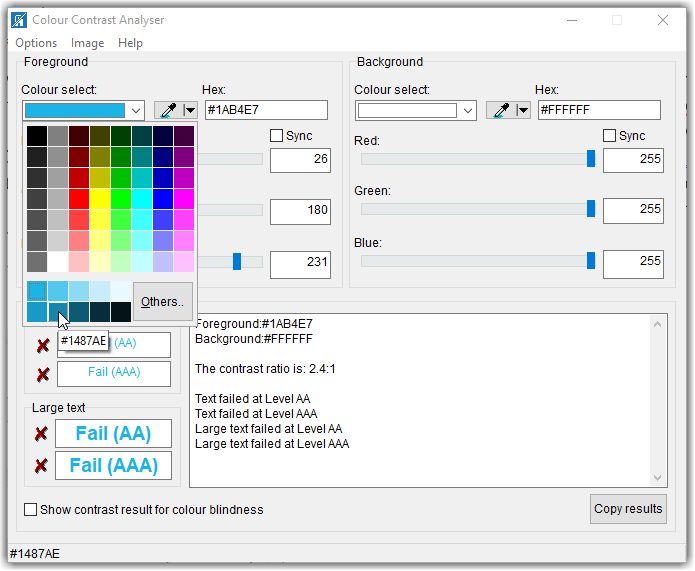Open the Image menu
Image resolution: width=695 pixels, height=571 pixels.
87,43
